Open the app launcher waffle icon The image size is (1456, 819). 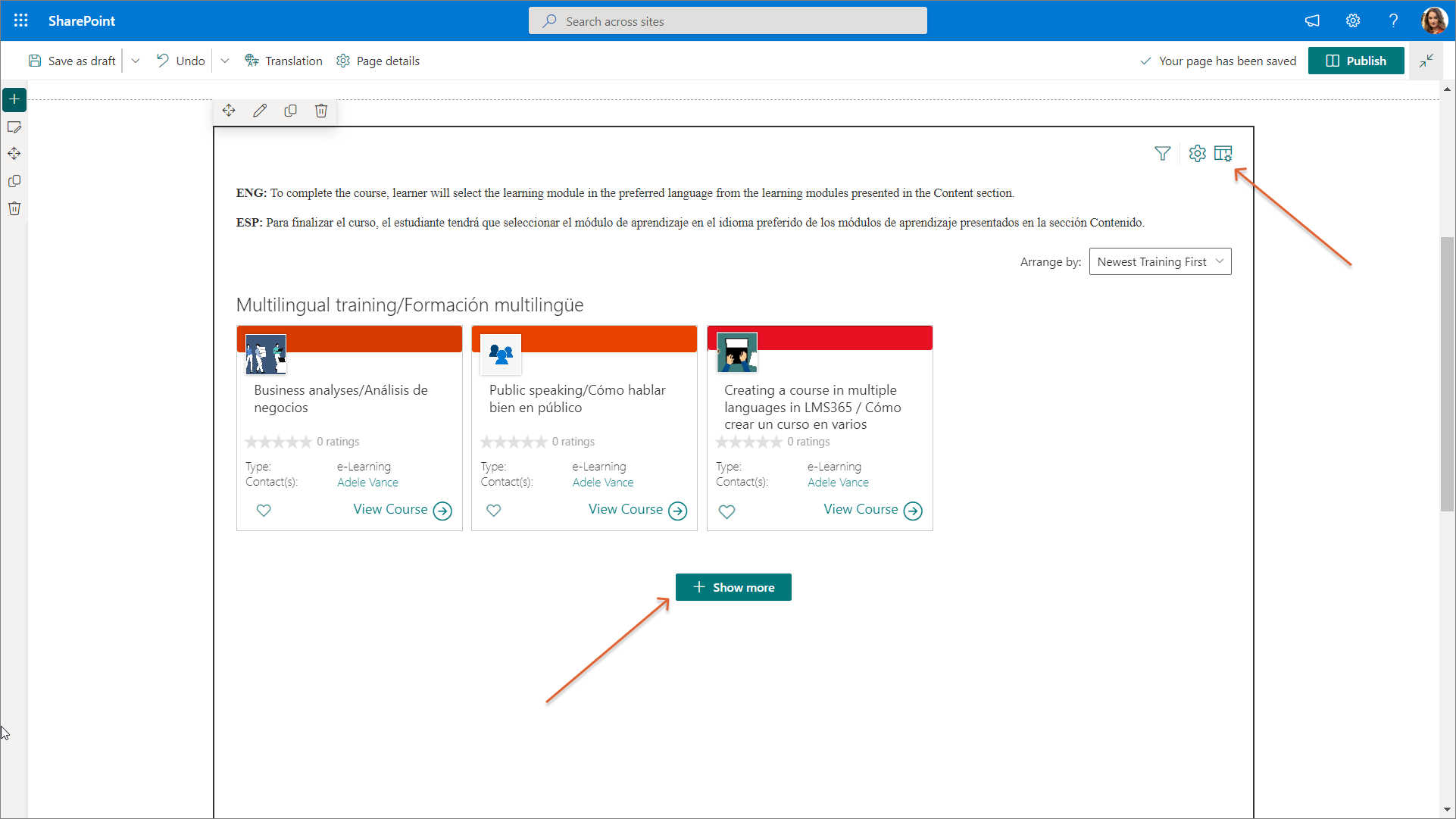coord(21,20)
